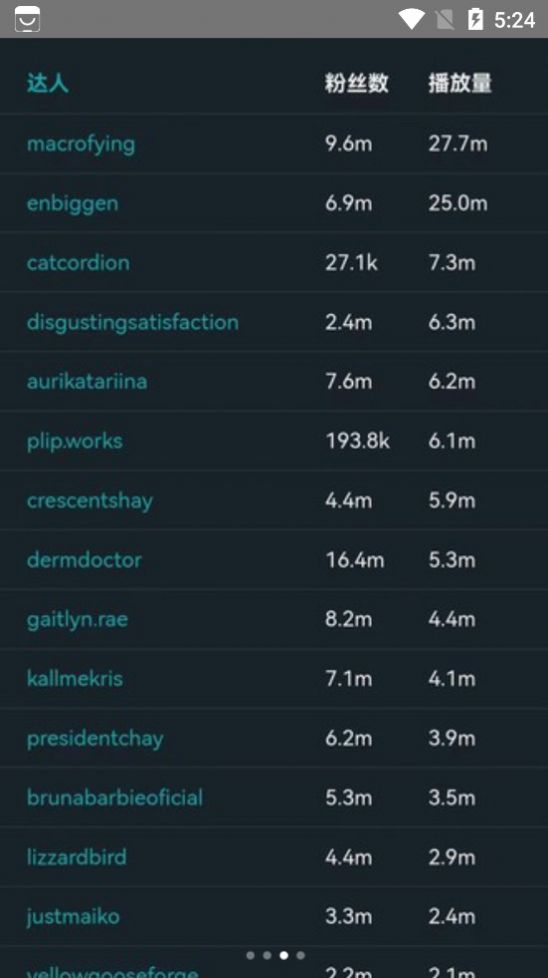
Task: Tap the active third page dot
Action: 284,955
